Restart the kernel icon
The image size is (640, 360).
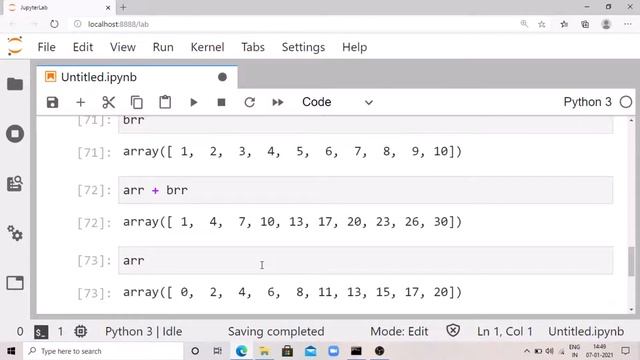pos(249,102)
